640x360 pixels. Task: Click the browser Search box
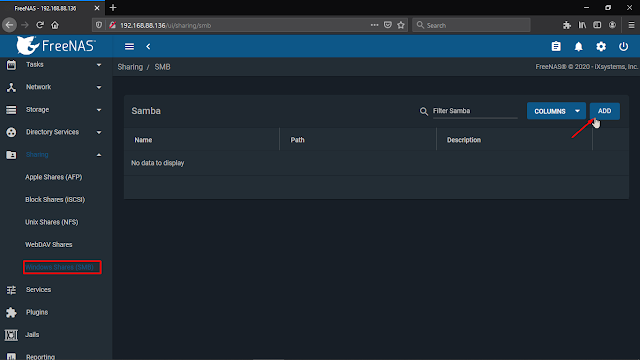pos(471,25)
